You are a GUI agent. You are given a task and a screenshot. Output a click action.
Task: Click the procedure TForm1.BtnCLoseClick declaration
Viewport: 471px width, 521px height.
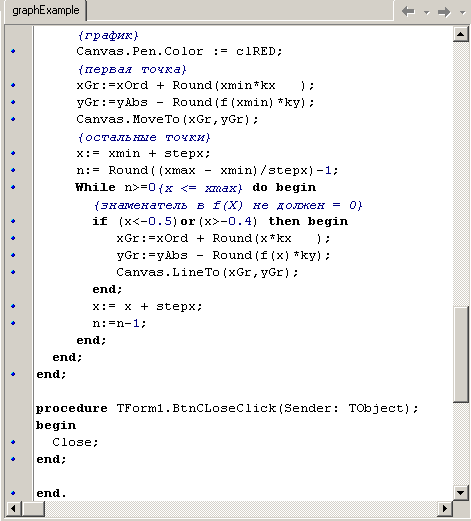(227, 408)
